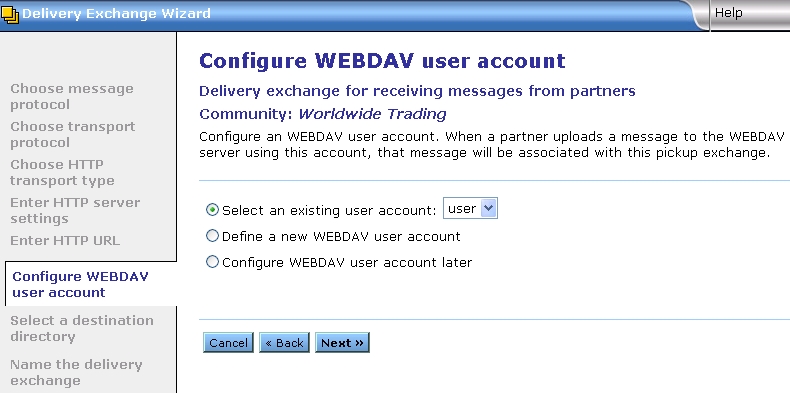
Task: Click the Cancel button
Action: [228, 343]
